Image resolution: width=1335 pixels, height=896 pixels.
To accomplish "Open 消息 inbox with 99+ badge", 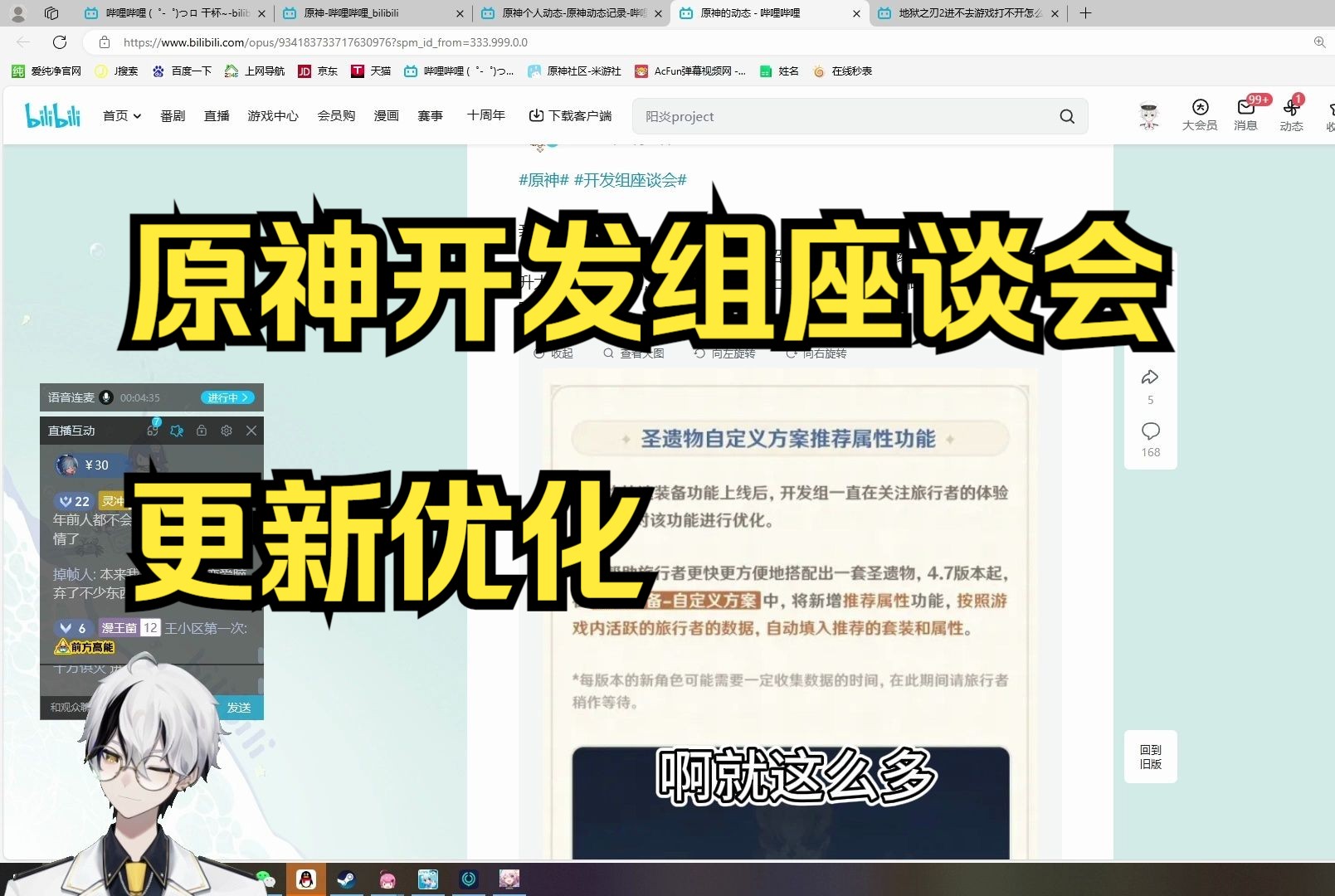I will pos(1245,115).
